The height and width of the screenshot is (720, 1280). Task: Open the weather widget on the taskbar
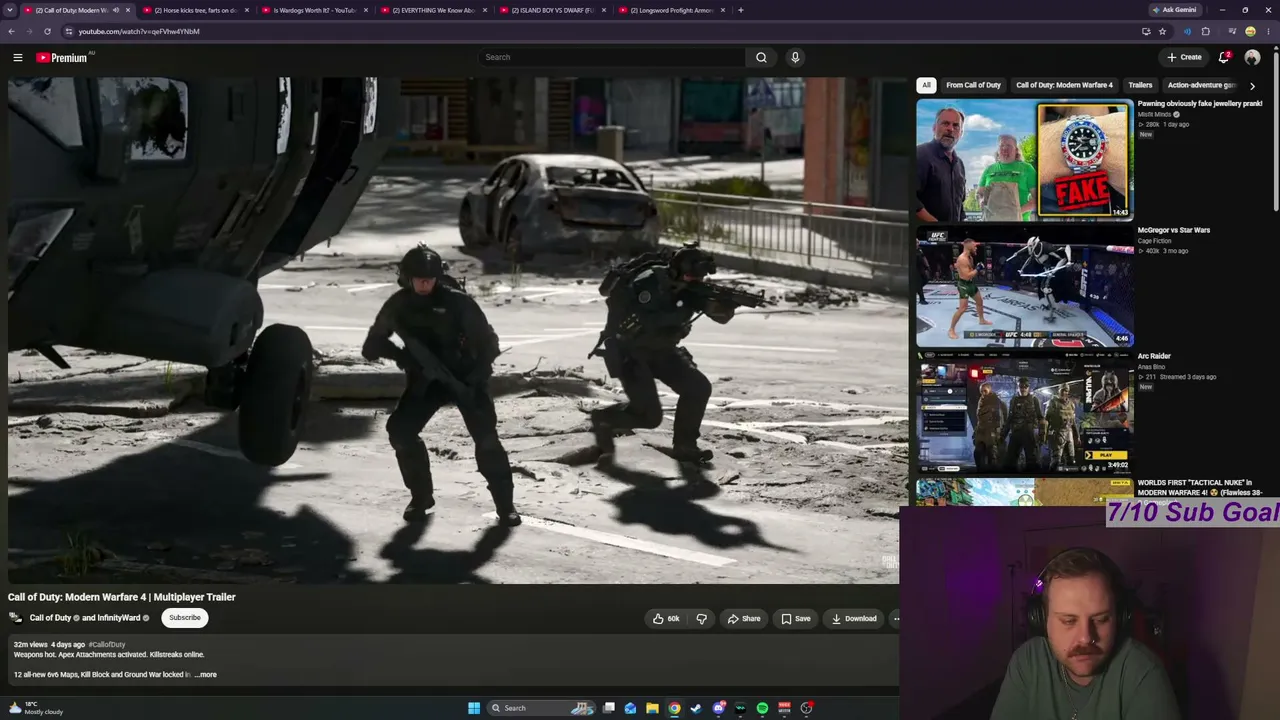(36, 708)
